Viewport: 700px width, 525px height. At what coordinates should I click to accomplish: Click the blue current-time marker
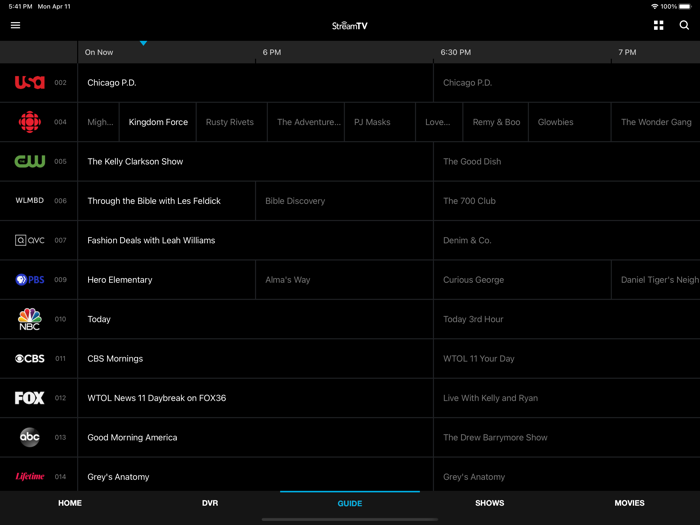click(143, 43)
